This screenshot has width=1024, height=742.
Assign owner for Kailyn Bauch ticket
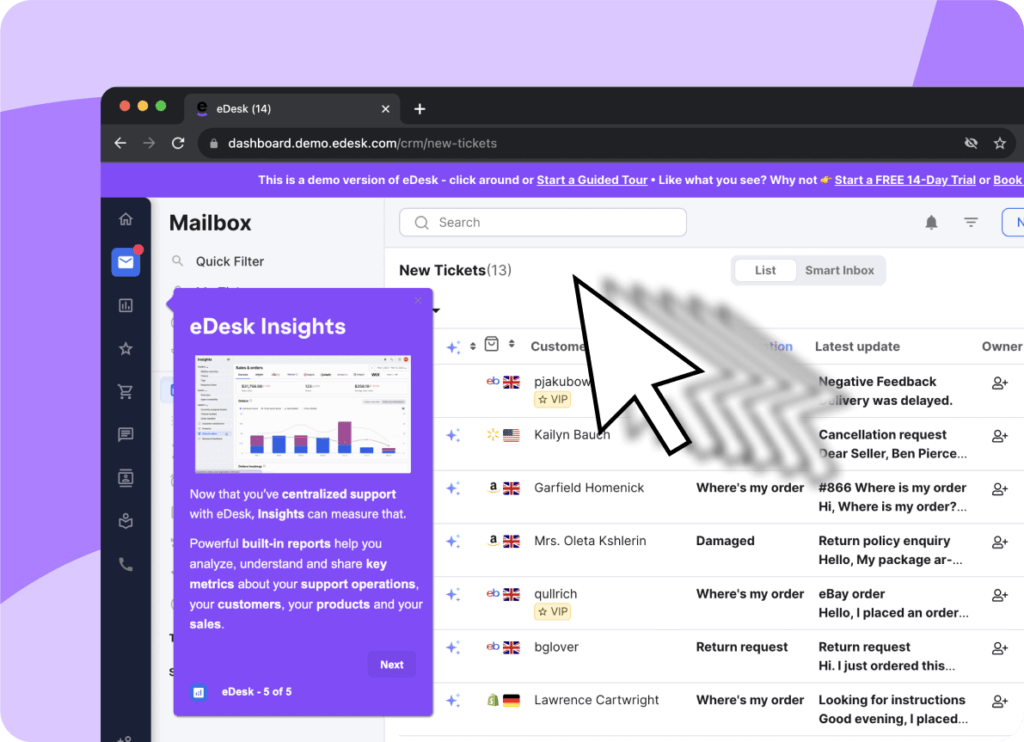coord(999,436)
